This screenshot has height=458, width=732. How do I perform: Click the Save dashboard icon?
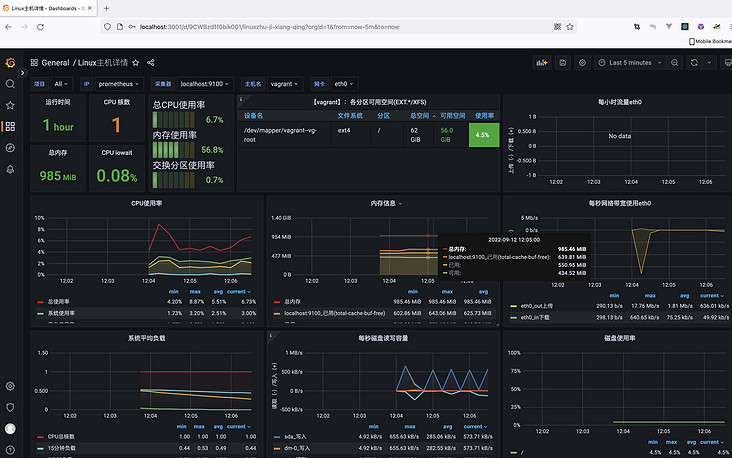click(x=563, y=62)
